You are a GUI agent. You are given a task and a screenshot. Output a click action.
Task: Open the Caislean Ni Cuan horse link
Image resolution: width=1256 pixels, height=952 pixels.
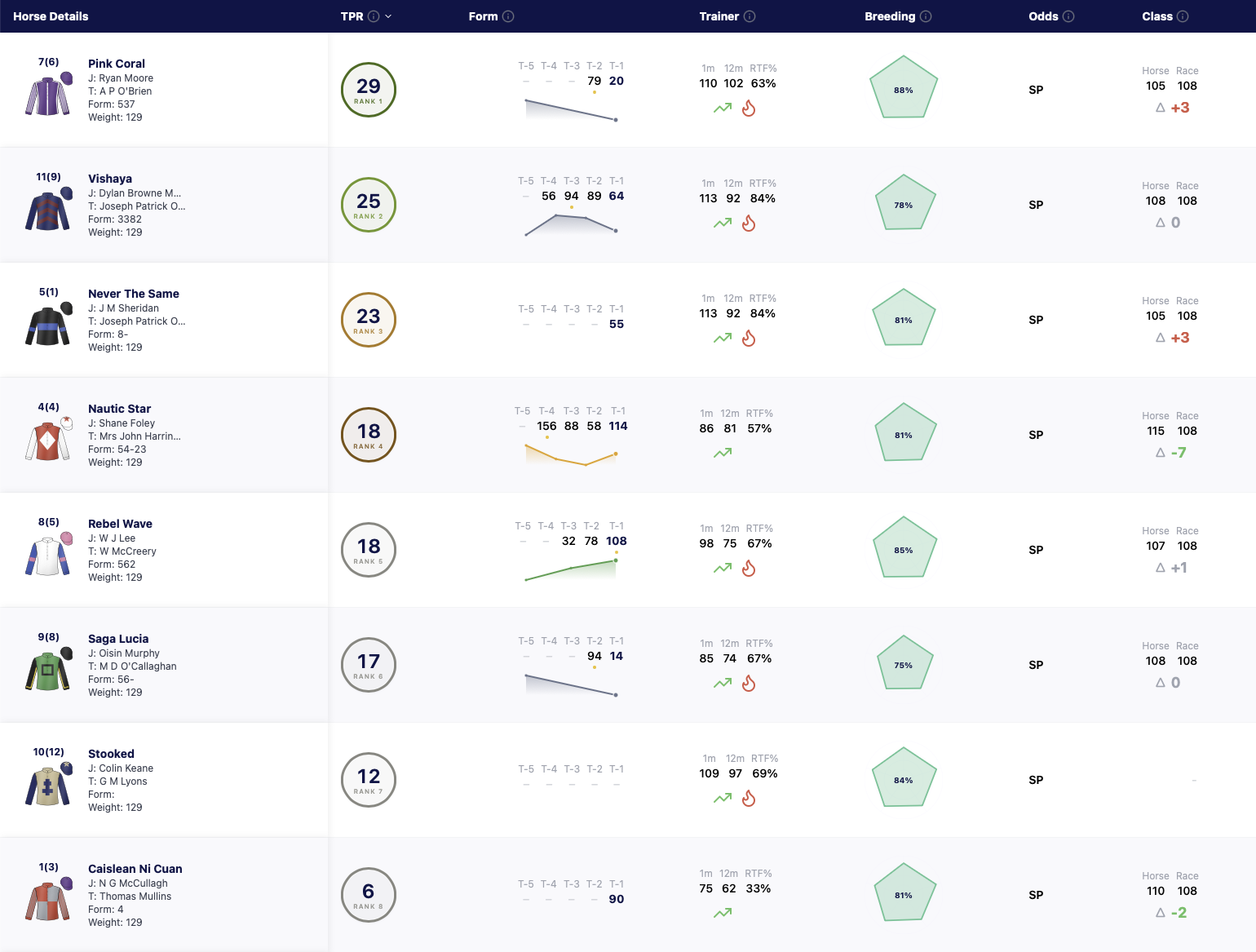pos(135,869)
